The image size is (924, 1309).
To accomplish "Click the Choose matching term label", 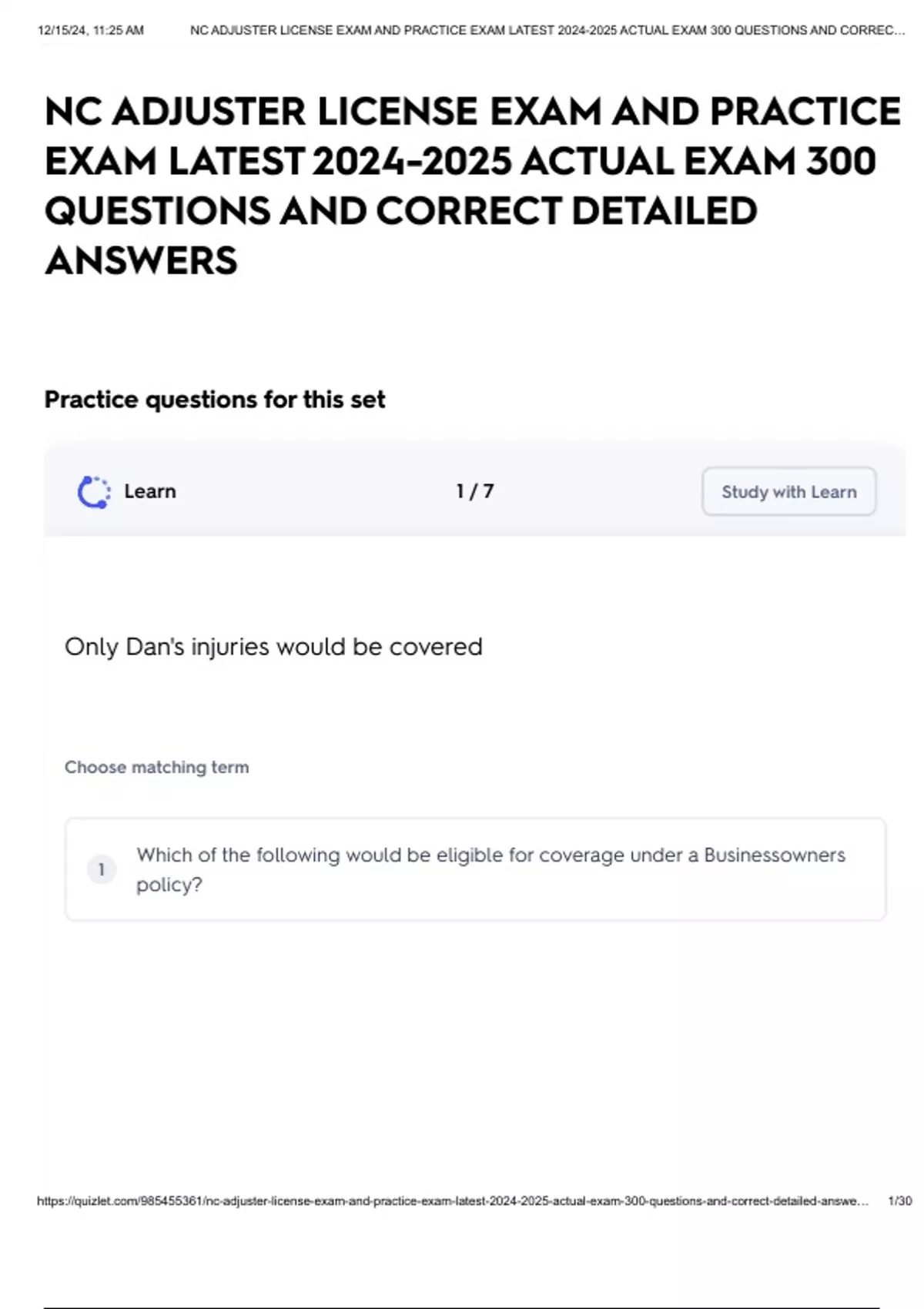I will [156, 767].
